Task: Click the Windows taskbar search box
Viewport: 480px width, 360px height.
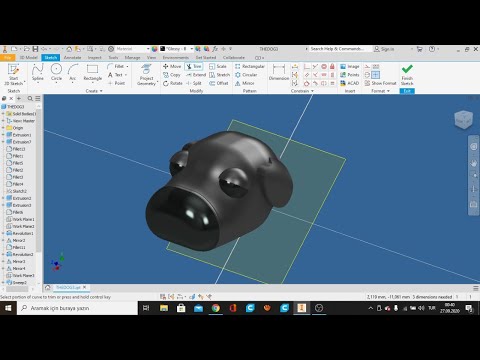Action: (x=77, y=308)
